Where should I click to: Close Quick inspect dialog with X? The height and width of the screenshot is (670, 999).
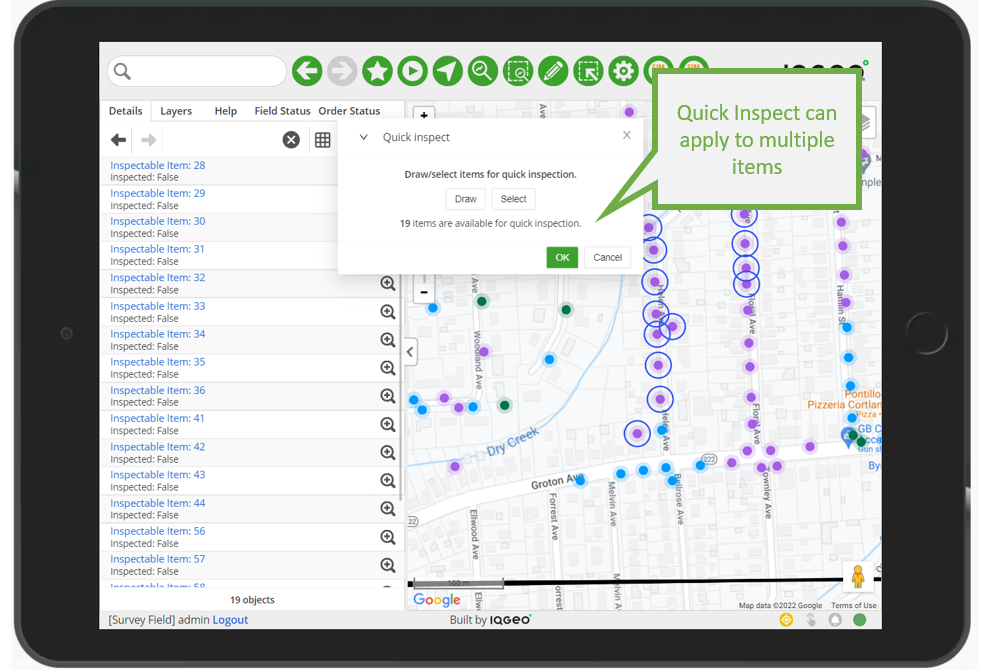tap(627, 135)
